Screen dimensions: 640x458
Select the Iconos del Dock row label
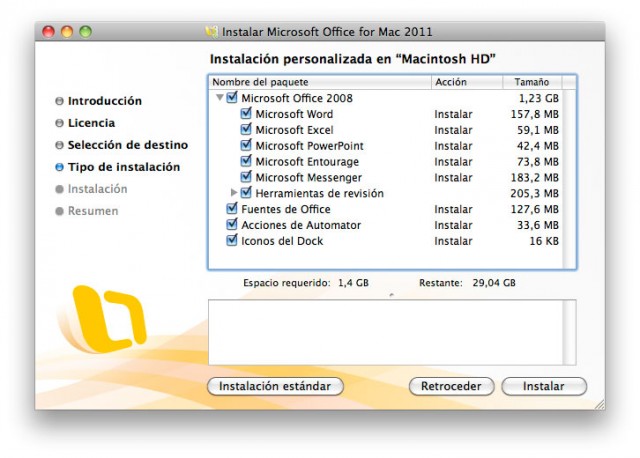click(x=282, y=241)
